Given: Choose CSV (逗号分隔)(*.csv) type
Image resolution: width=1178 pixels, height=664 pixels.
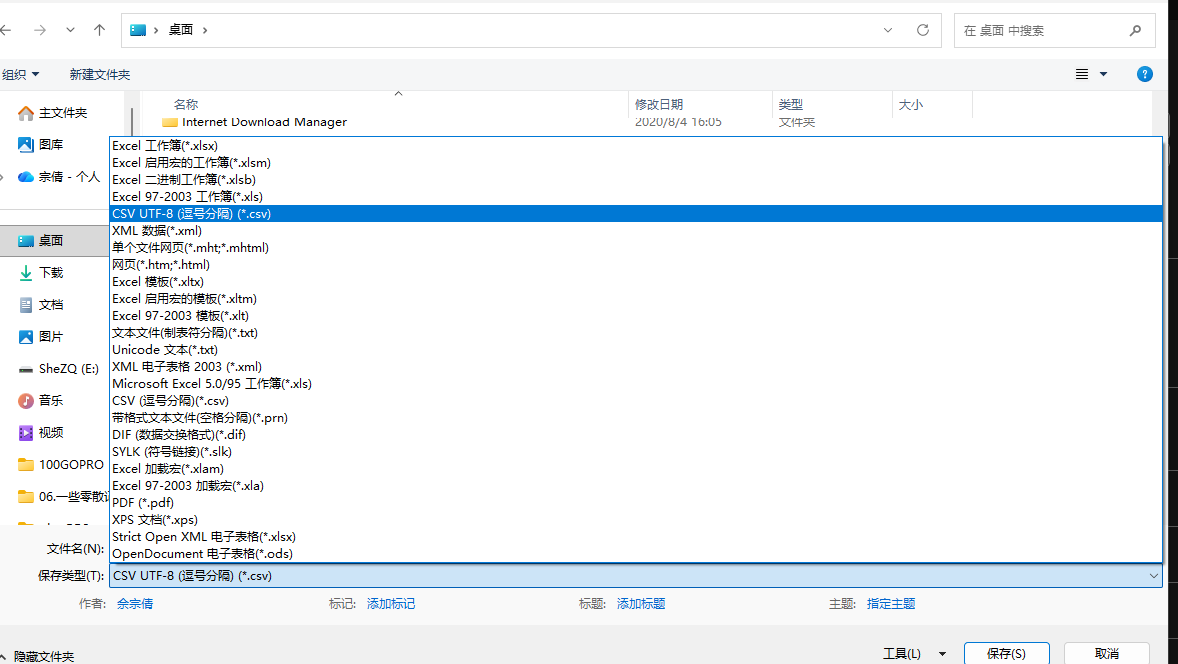Looking at the screenshot, I should pyautogui.click(x=636, y=400).
